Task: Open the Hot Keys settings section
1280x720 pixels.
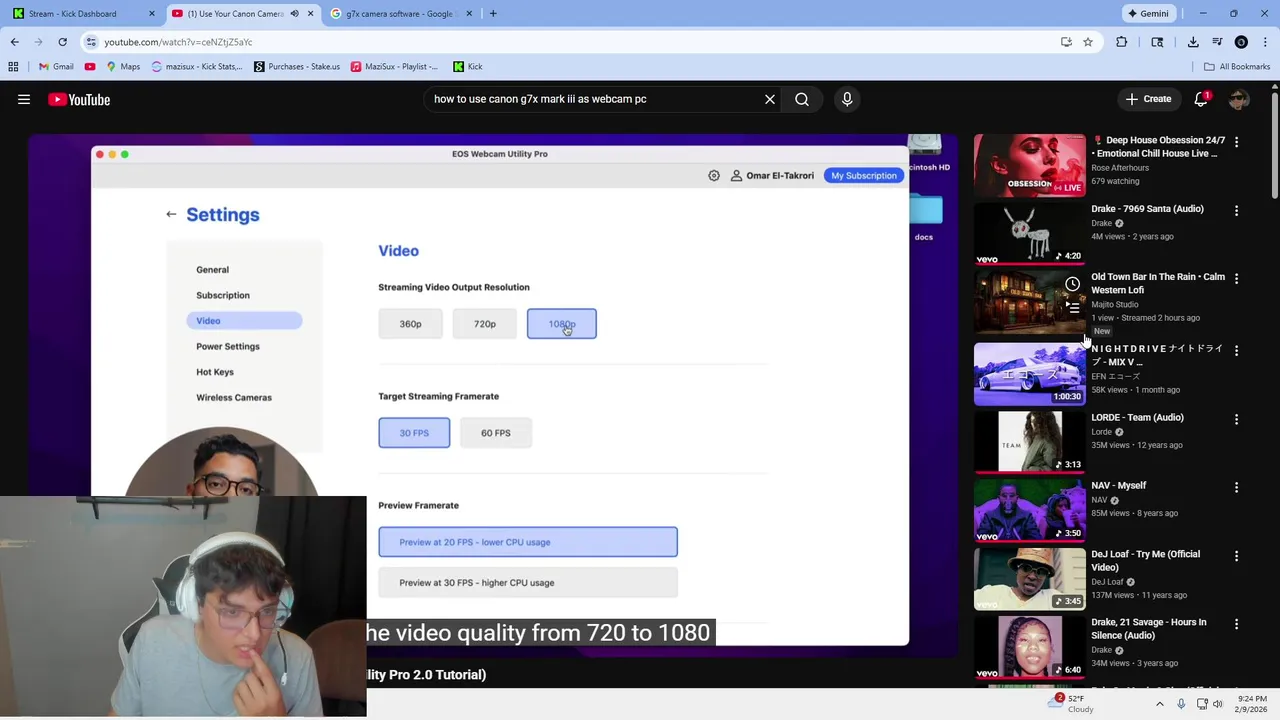Action: 215,372
